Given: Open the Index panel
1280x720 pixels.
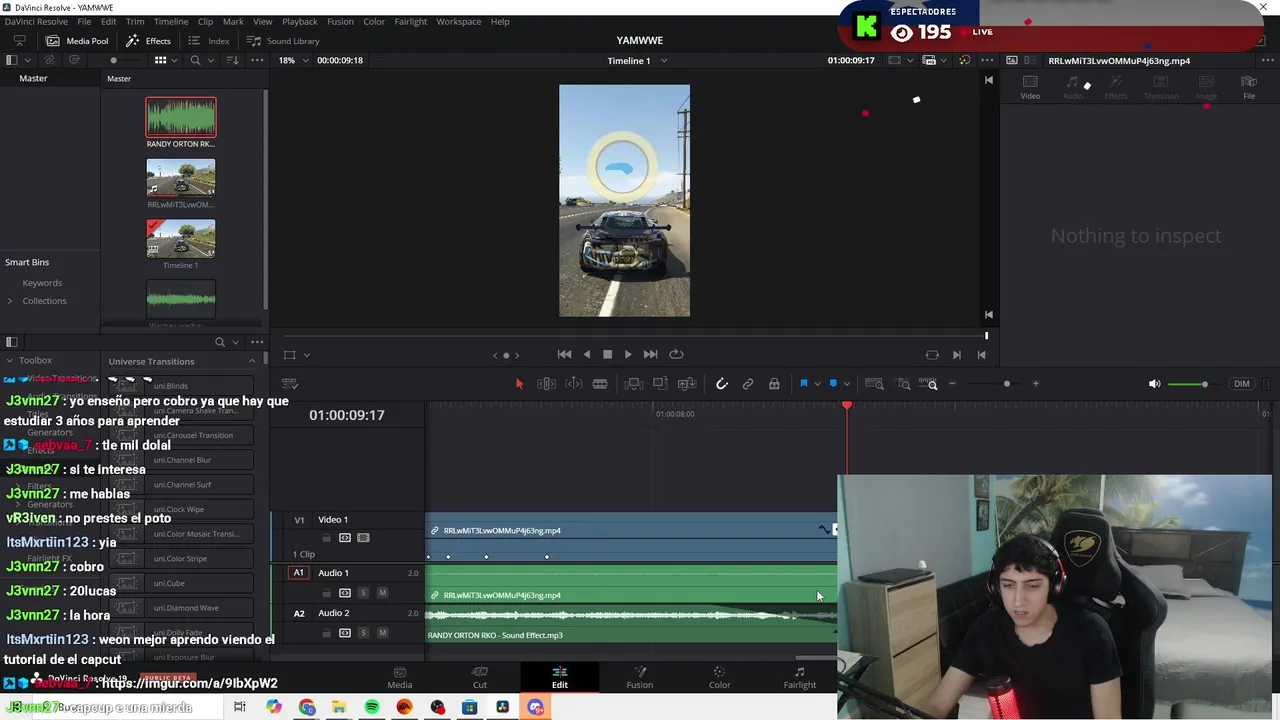Looking at the screenshot, I should point(210,41).
